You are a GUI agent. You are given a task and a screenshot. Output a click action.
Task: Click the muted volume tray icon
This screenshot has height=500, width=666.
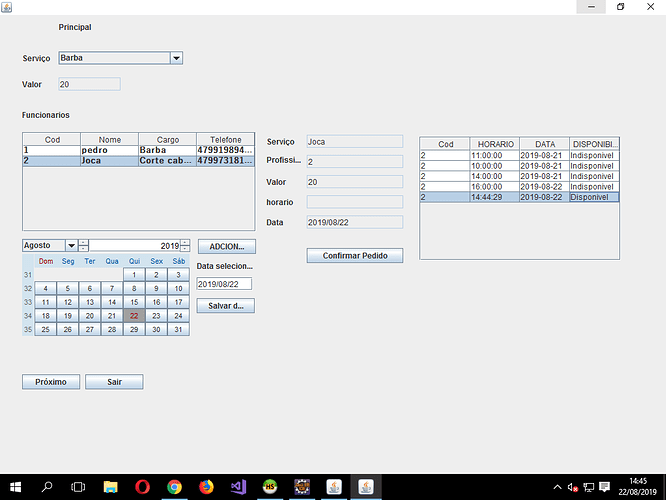coord(573,487)
